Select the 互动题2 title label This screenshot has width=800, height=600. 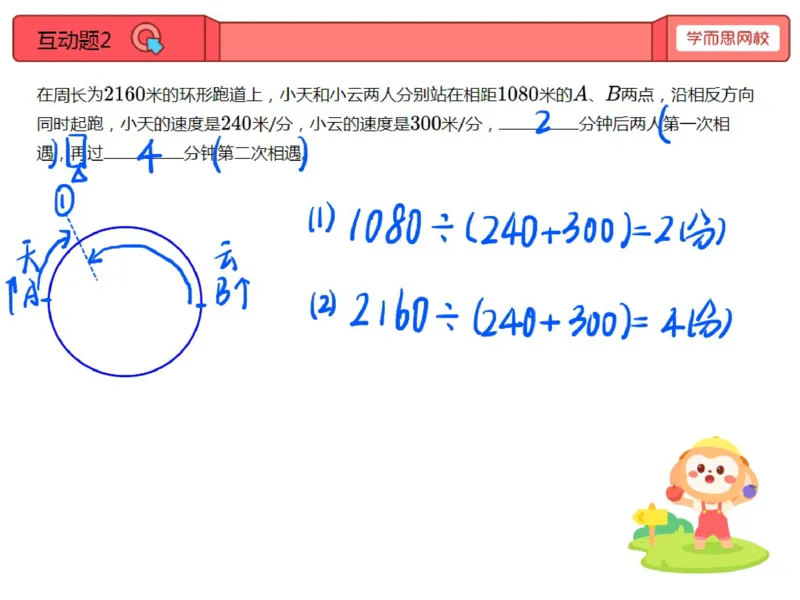point(74,40)
